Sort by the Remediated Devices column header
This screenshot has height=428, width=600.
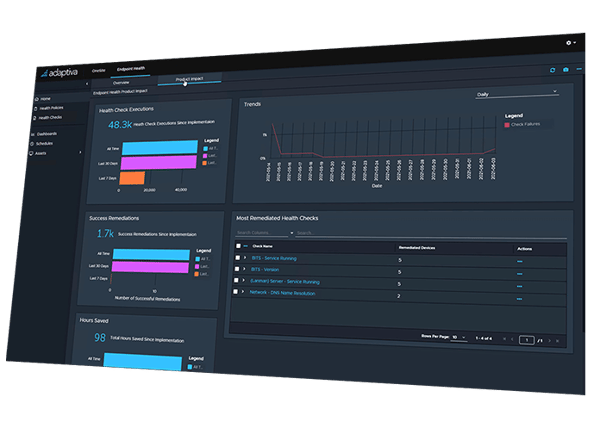(x=417, y=248)
